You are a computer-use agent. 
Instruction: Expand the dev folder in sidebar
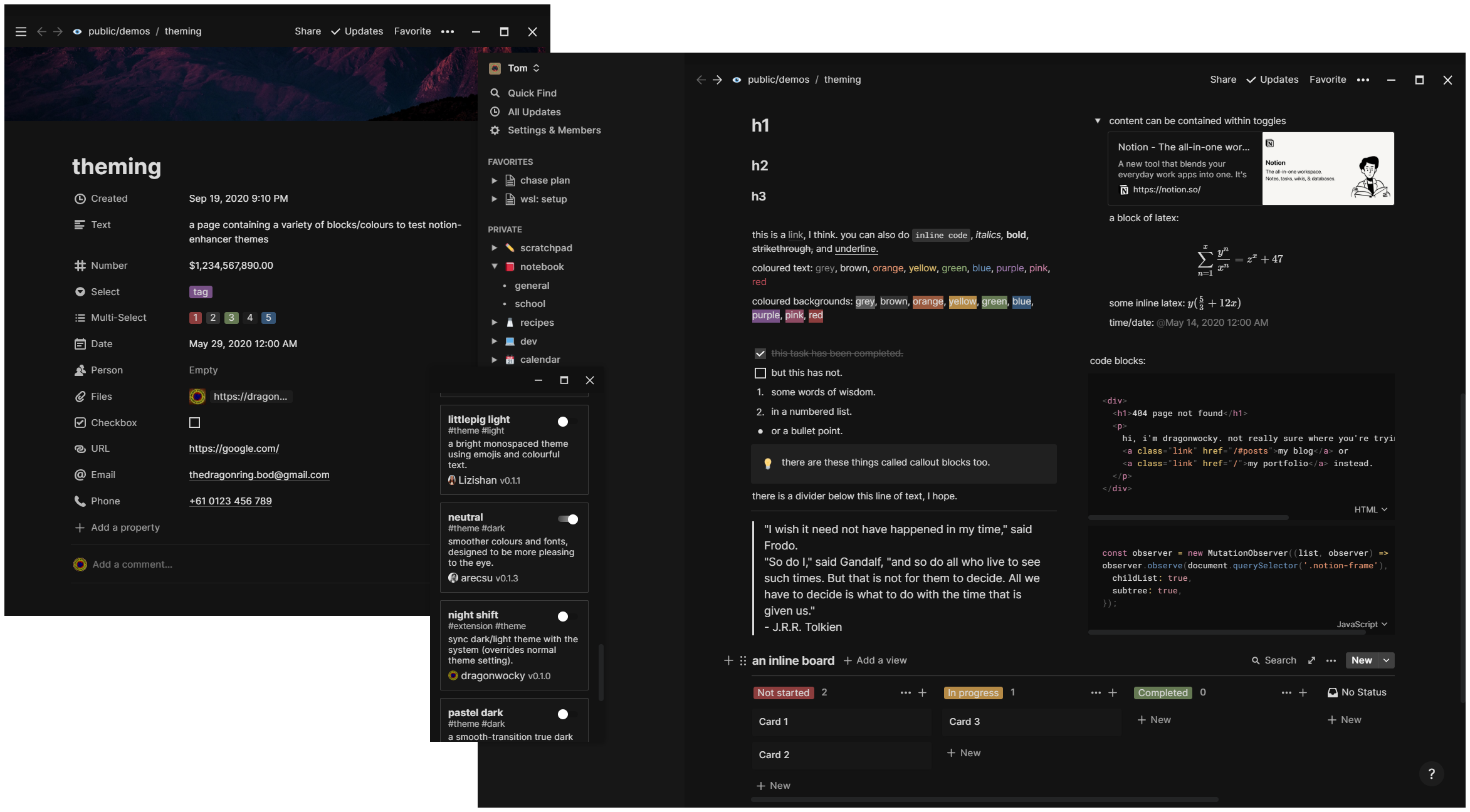coord(494,341)
